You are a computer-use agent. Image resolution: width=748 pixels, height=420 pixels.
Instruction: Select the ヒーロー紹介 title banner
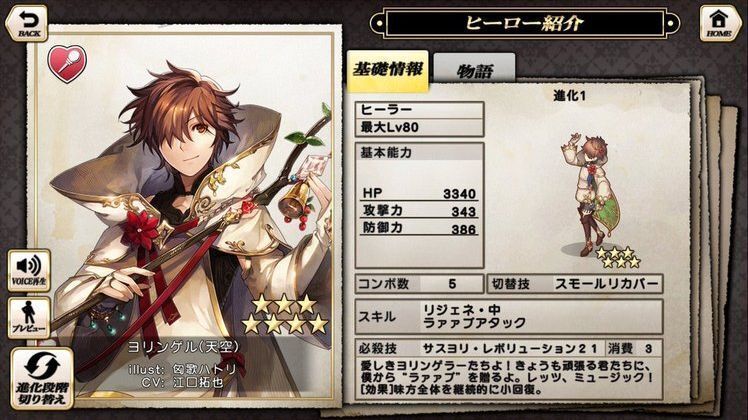point(525,22)
